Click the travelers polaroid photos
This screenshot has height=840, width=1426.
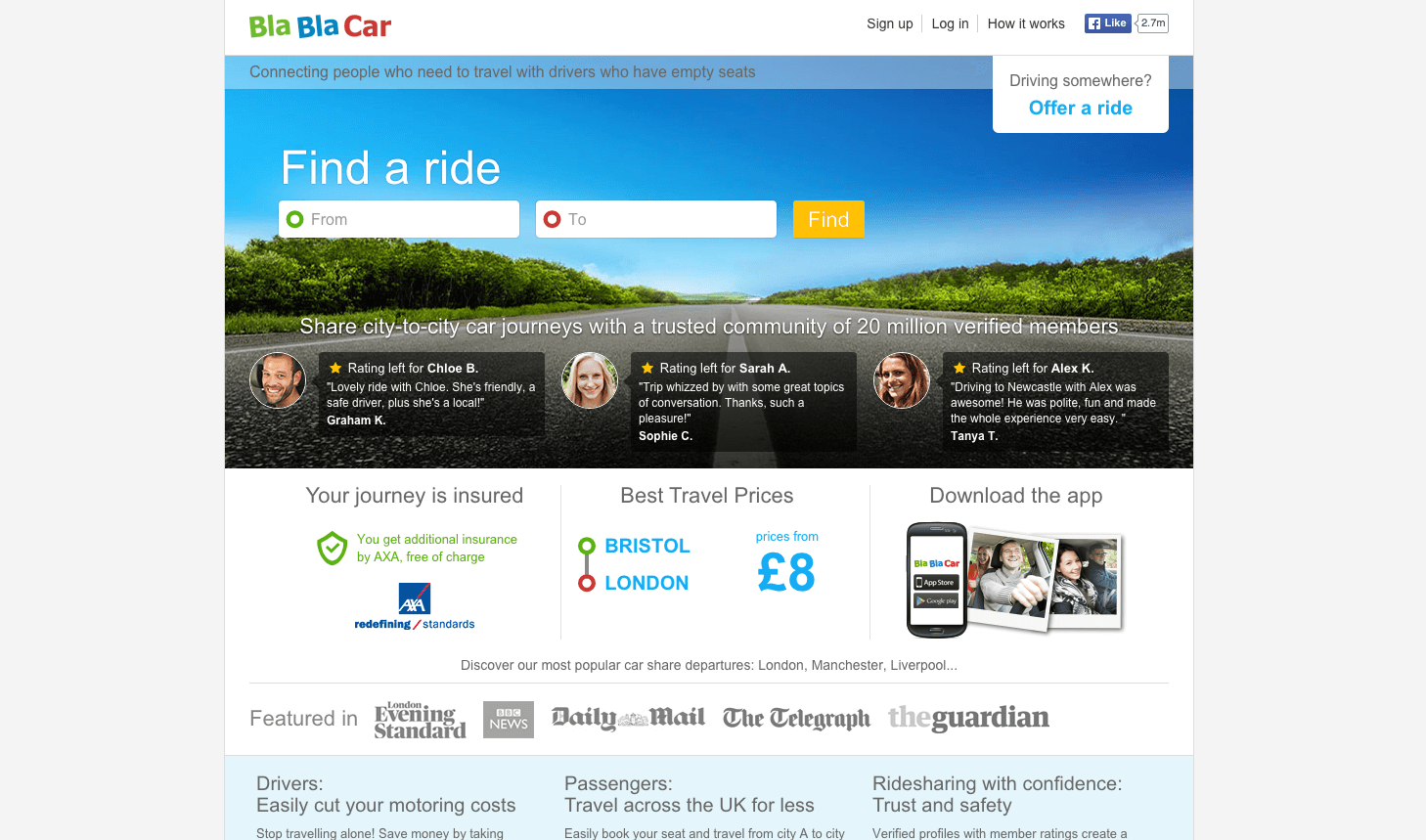(1046, 578)
